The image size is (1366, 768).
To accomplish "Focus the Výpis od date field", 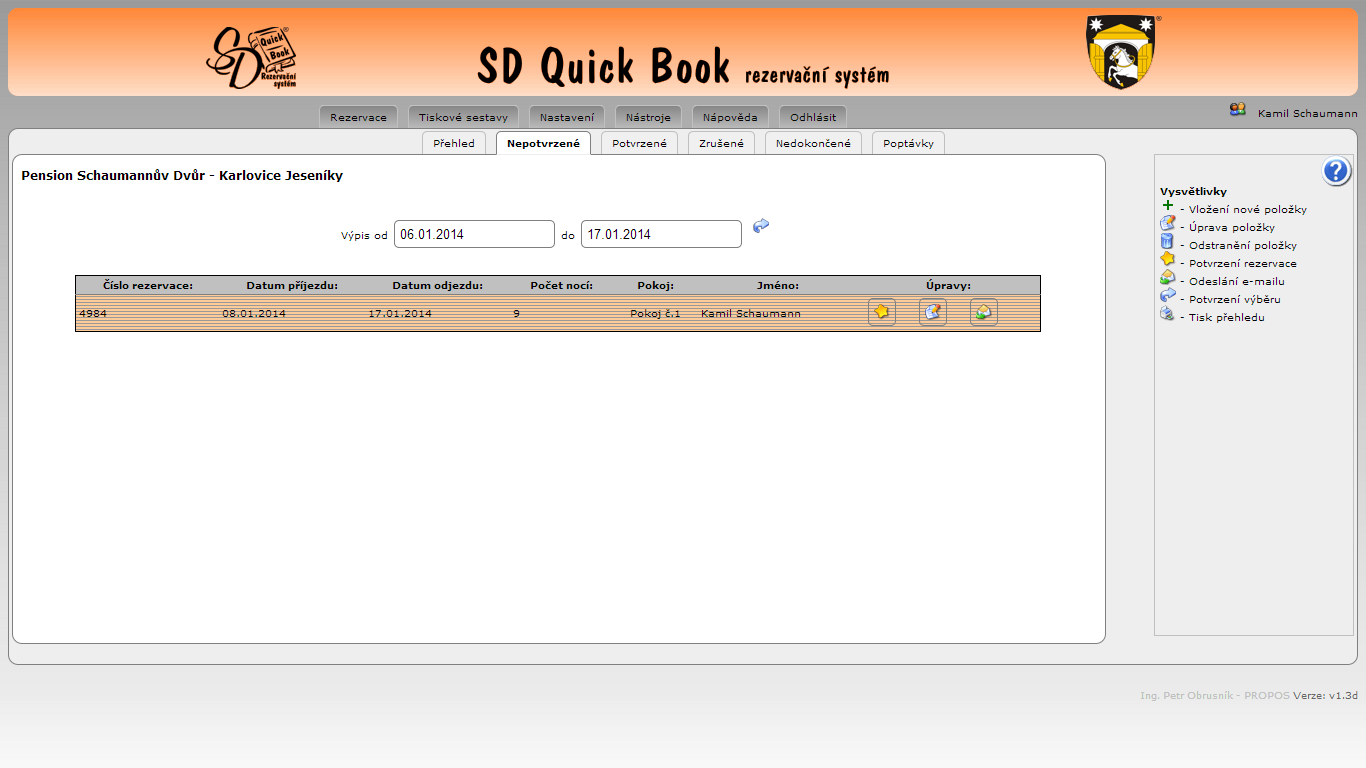I will (x=474, y=234).
